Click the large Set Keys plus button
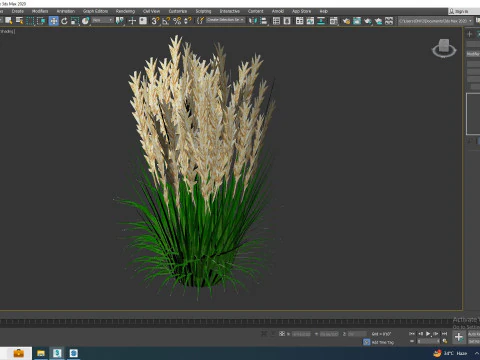This screenshot has height=360, width=480. [x=459, y=337]
